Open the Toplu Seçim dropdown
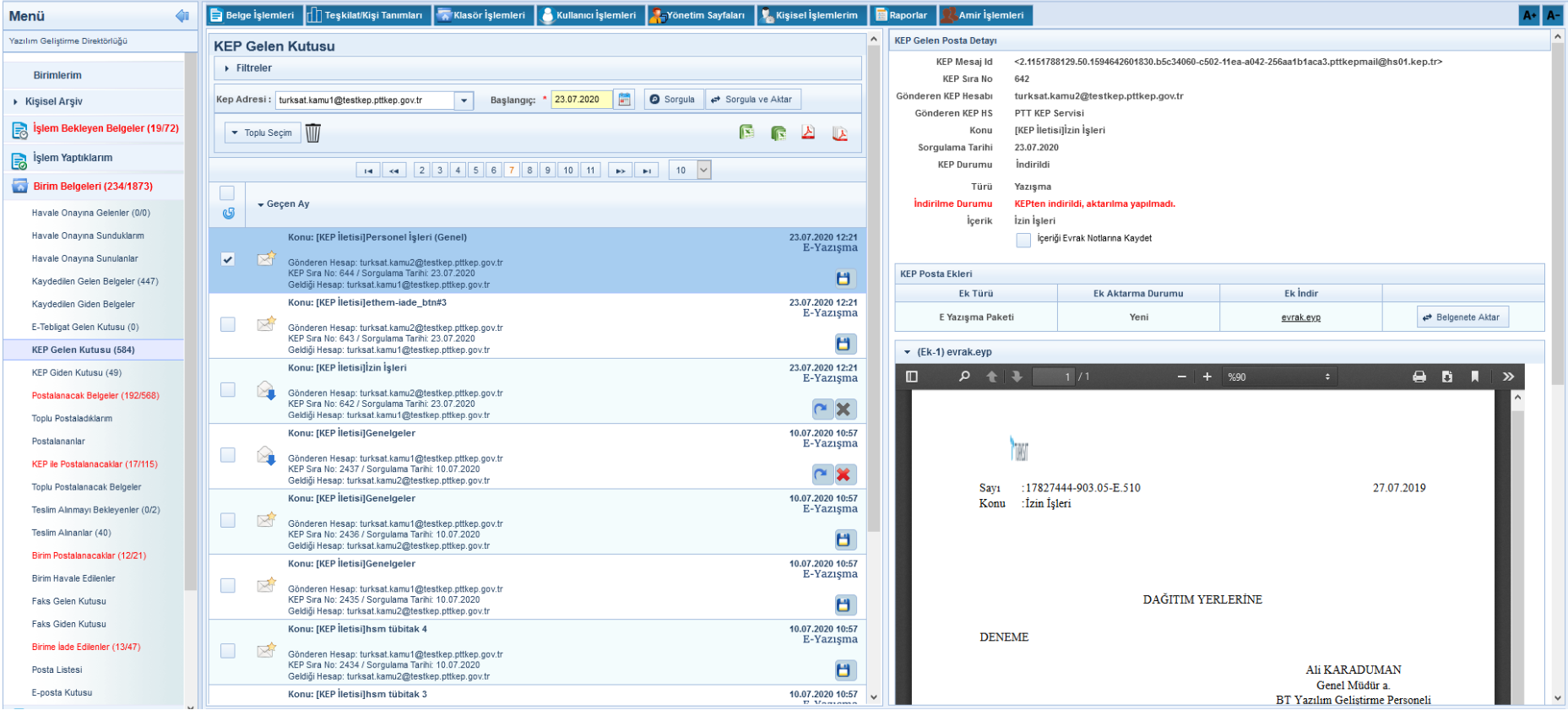 tap(262, 133)
